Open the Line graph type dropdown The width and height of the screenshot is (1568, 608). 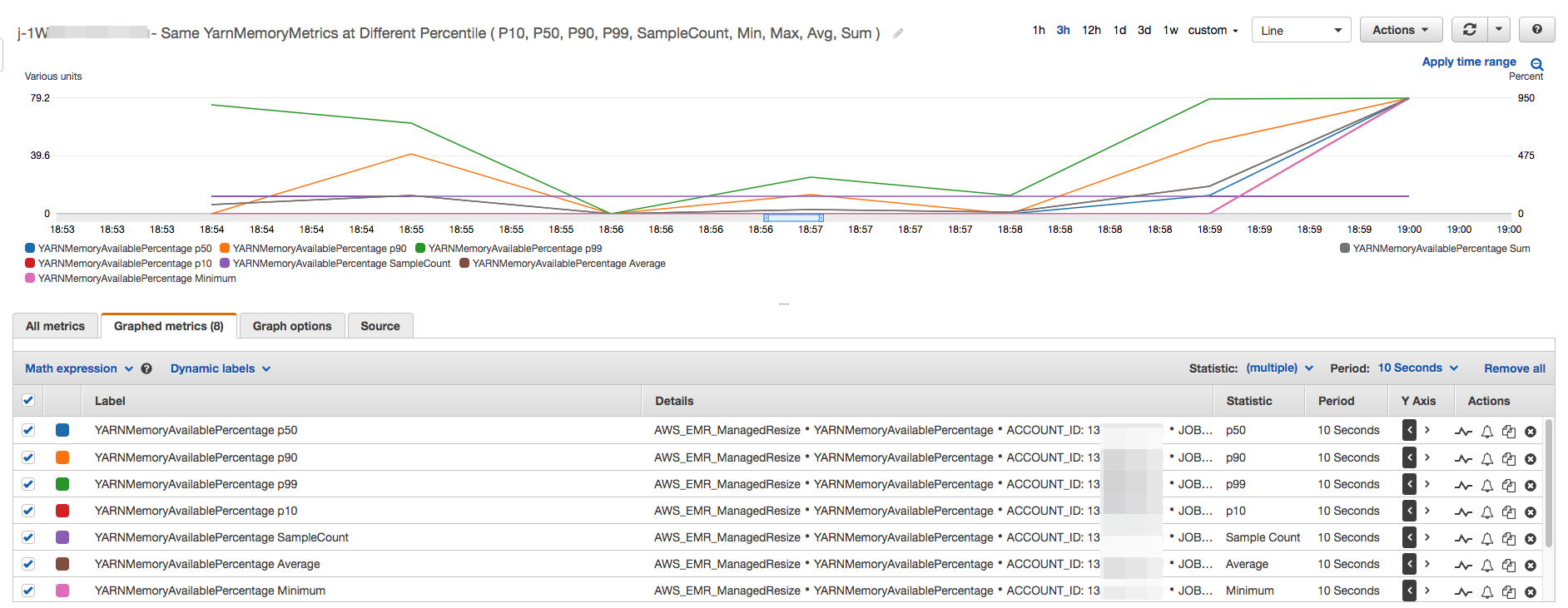click(x=1301, y=31)
